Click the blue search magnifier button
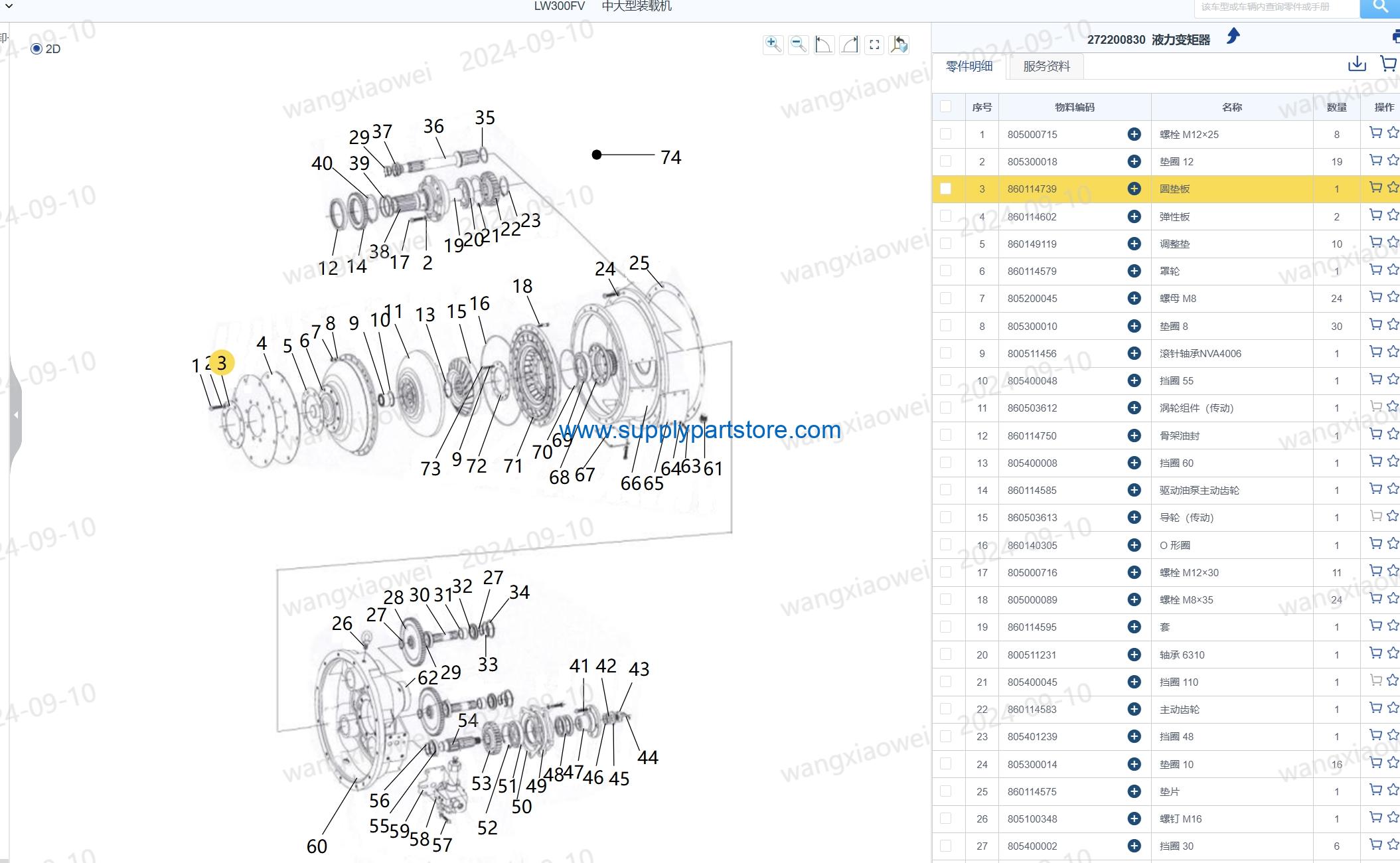Screen dimensions: 1400x863 pyautogui.click(x=1380, y=7)
